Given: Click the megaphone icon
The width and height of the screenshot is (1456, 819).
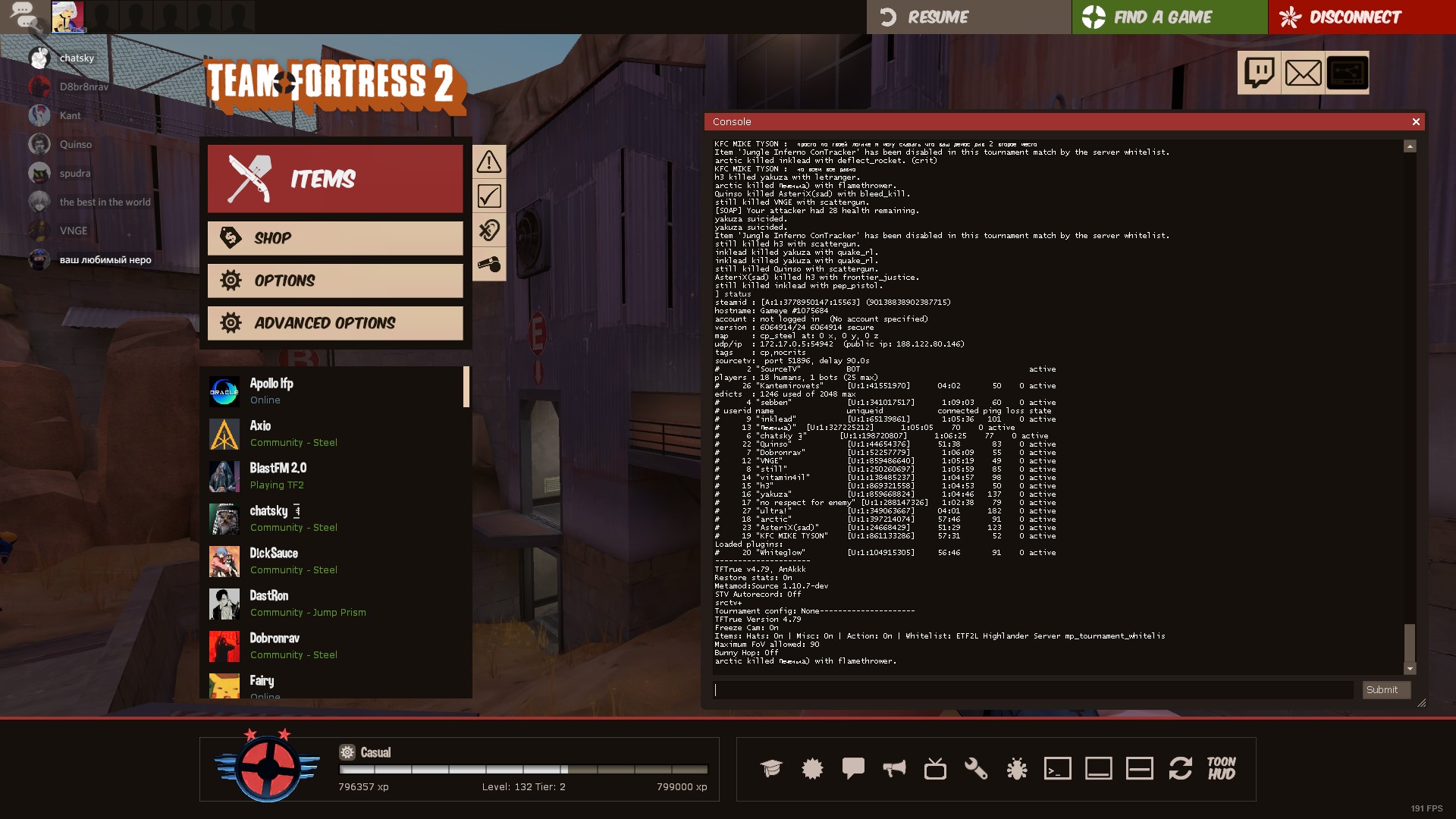Looking at the screenshot, I should (x=894, y=768).
